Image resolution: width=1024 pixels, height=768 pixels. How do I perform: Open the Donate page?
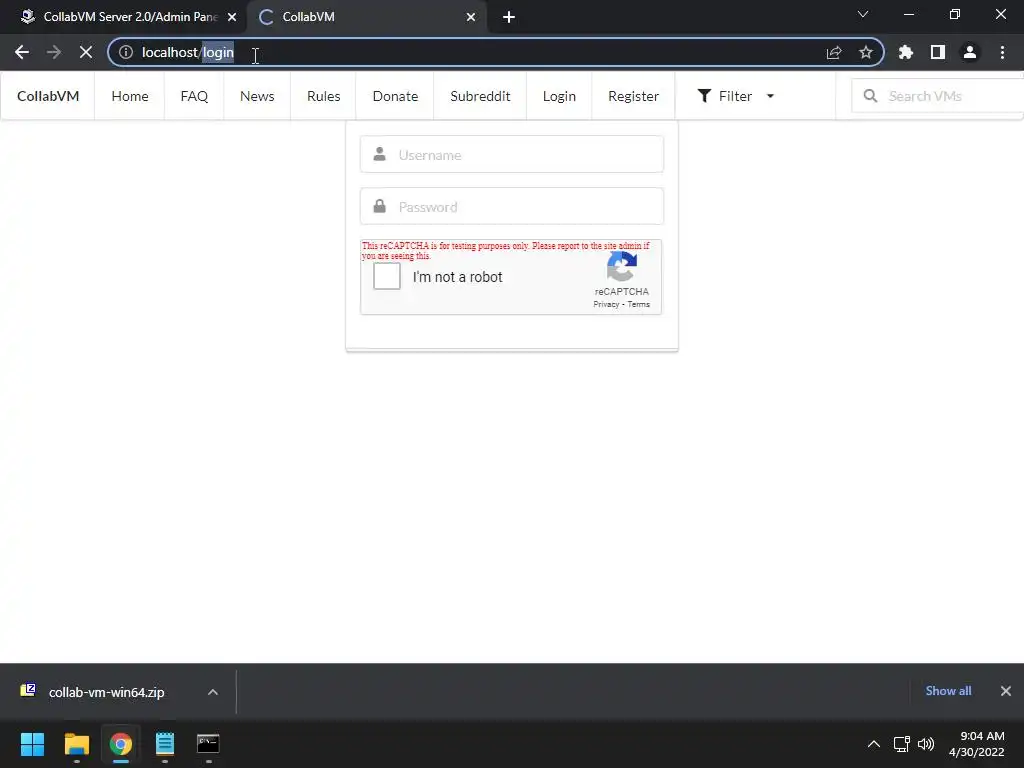coord(395,96)
